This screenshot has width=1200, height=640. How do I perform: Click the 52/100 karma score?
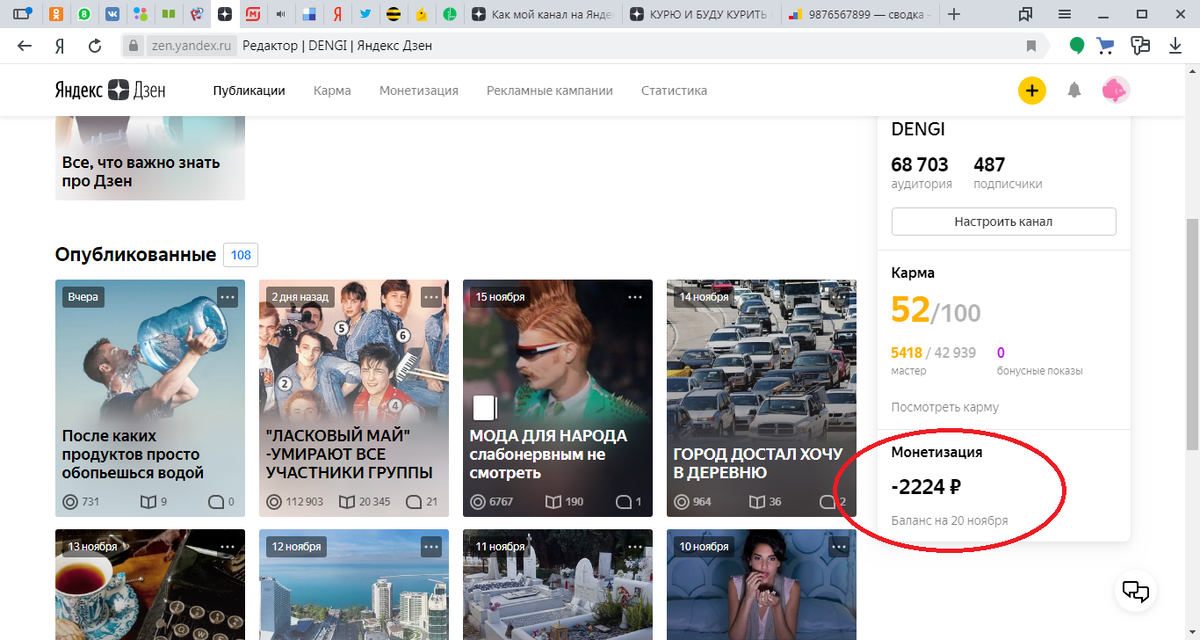pos(936,311)
